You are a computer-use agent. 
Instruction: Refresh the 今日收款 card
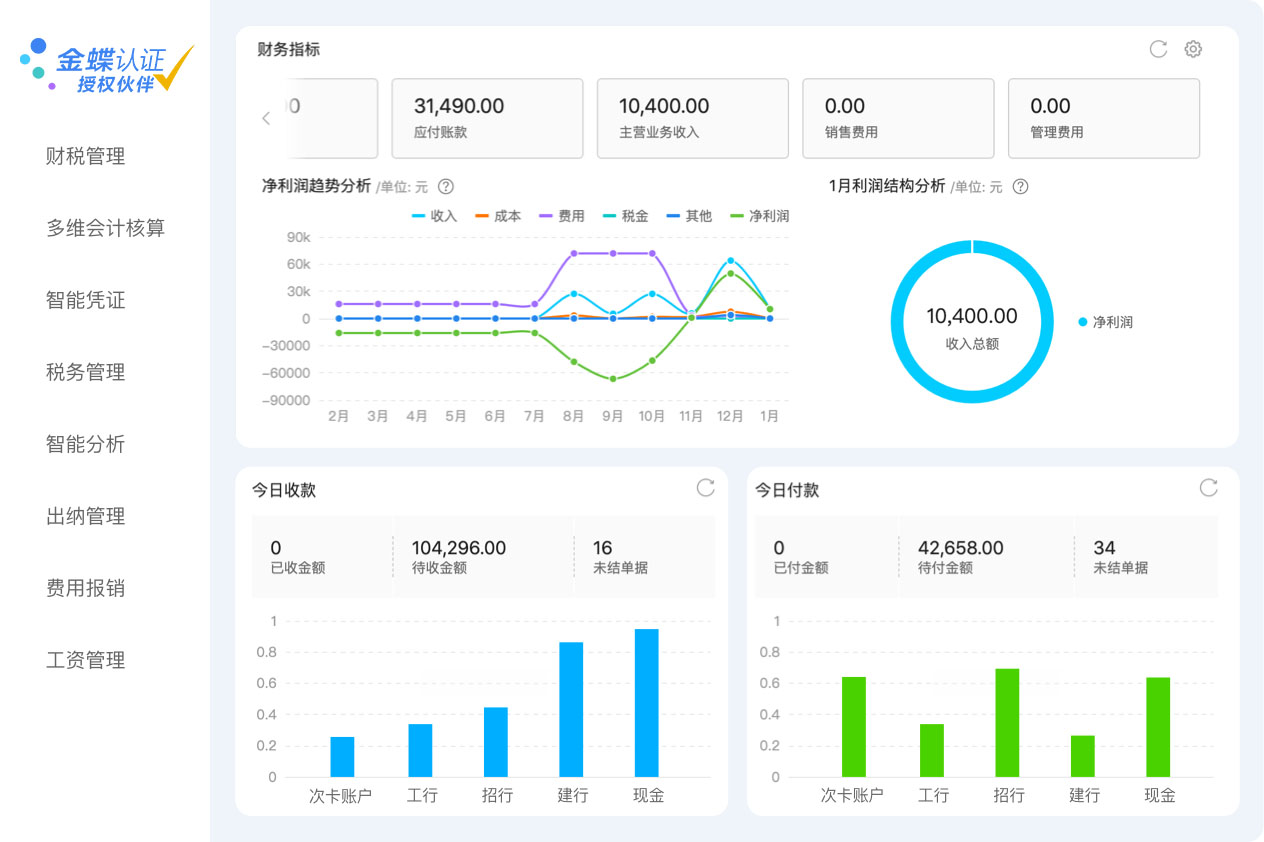706,488
